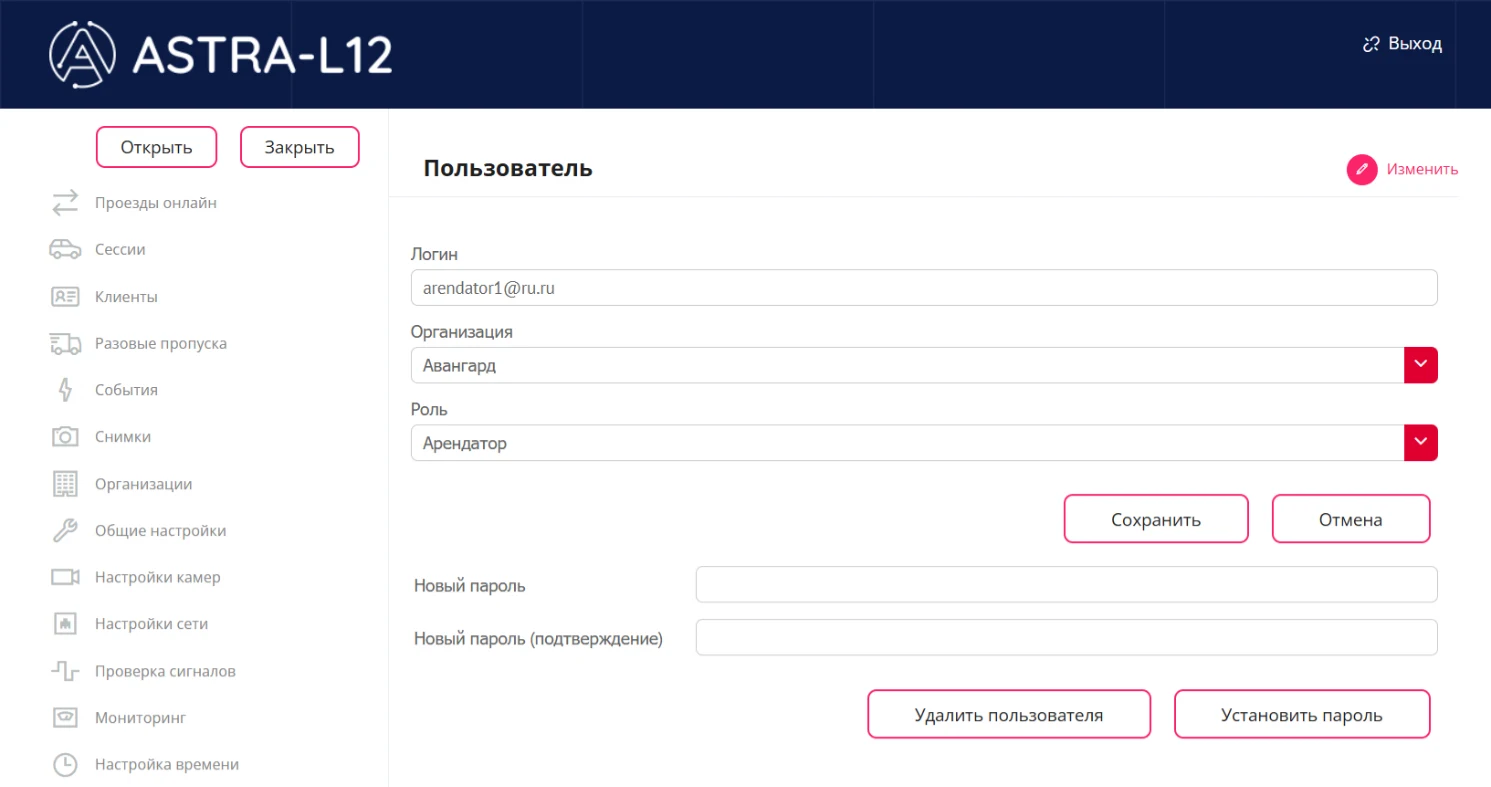
Task: Click the ASTRA-L12 logo icon
Action: tap(83, 54)
